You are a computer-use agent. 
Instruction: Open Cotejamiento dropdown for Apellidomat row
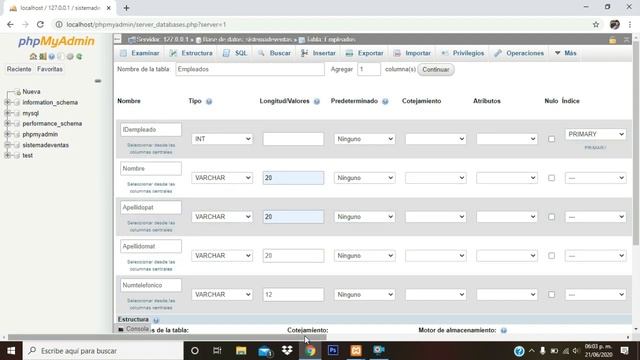(x=436, y=256)
